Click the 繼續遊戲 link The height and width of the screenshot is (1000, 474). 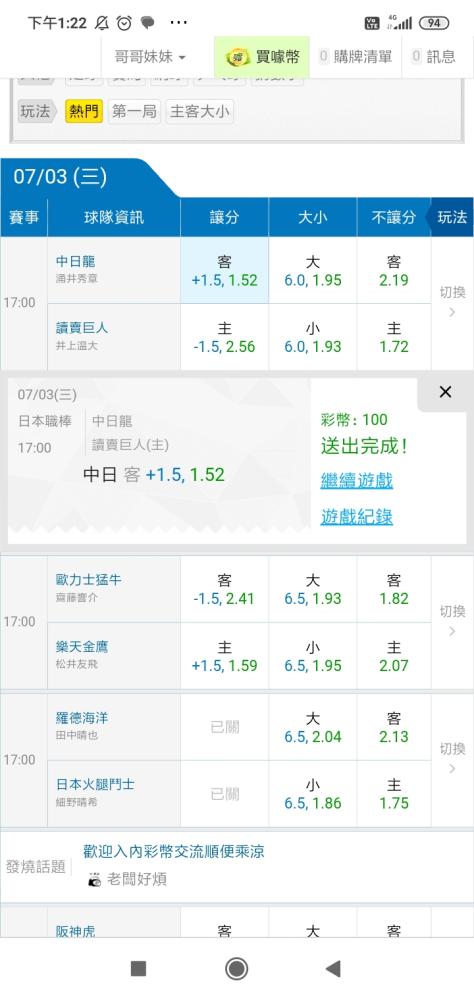coord(357,480)
